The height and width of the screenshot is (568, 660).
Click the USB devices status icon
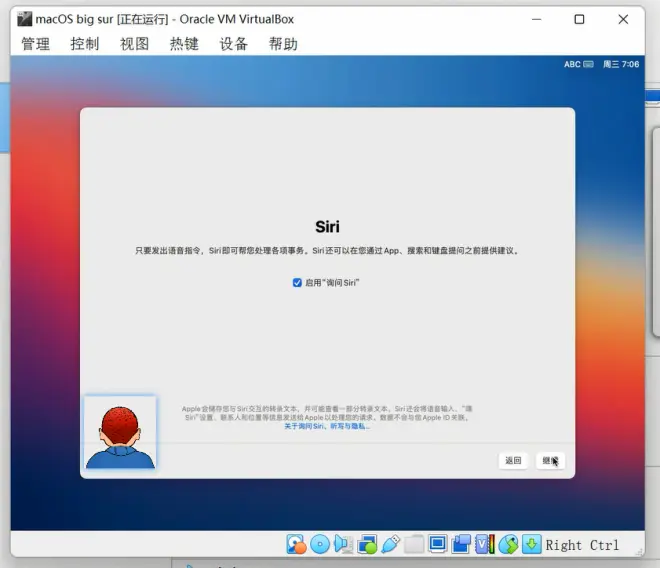coord(390,544)
